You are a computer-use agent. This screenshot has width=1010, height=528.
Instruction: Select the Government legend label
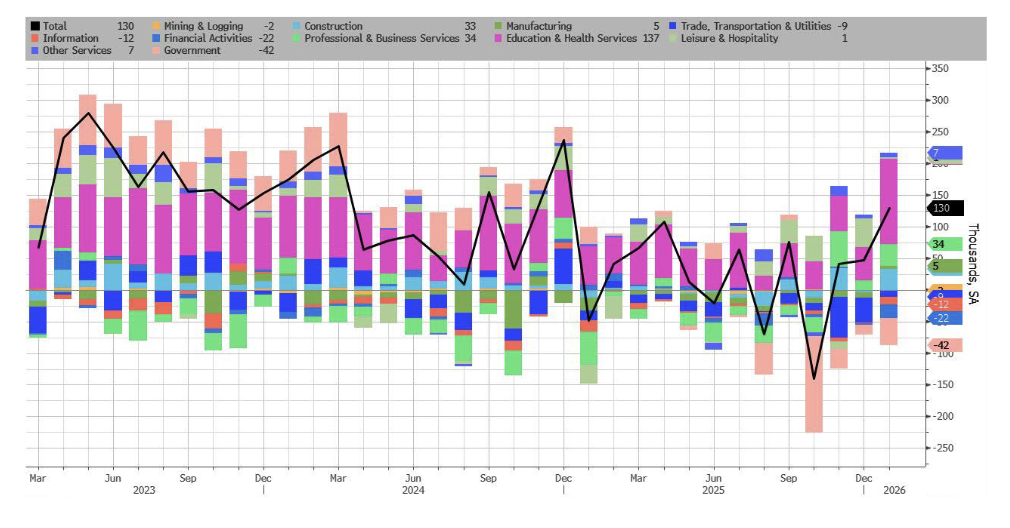pos(192,50)
